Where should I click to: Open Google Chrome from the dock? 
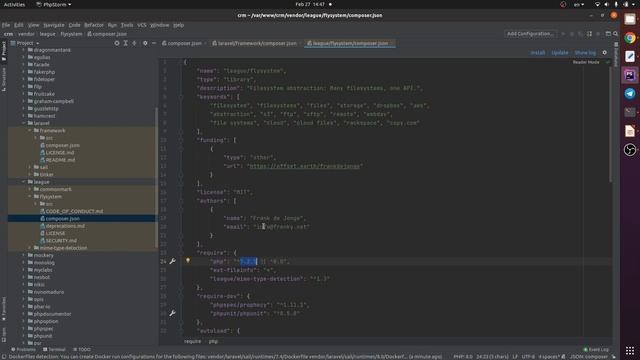[x=630, y=38]
